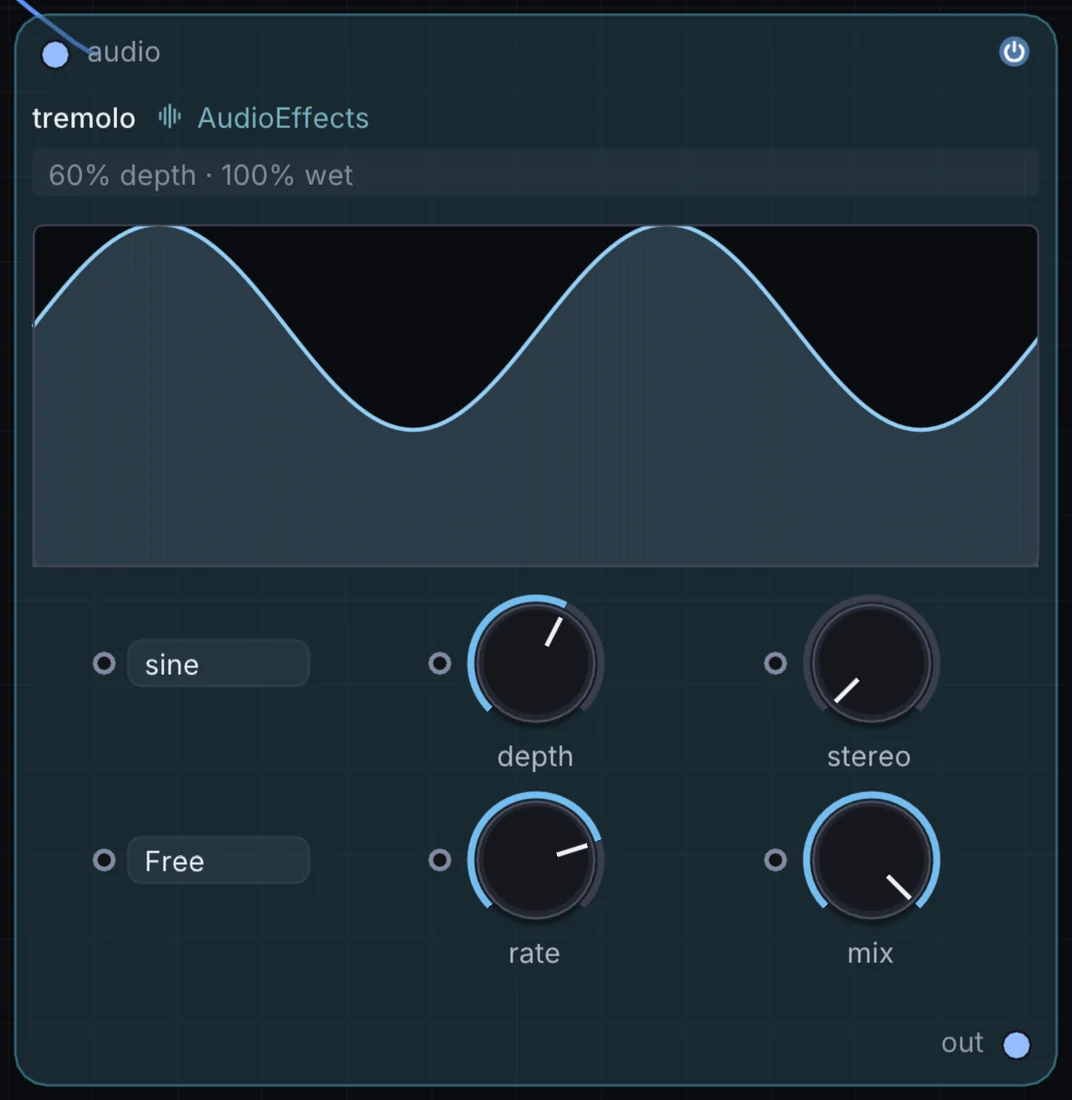Click modulation port beside mix knob
The image size is (1072, 1100).
[x=775, y=859]
